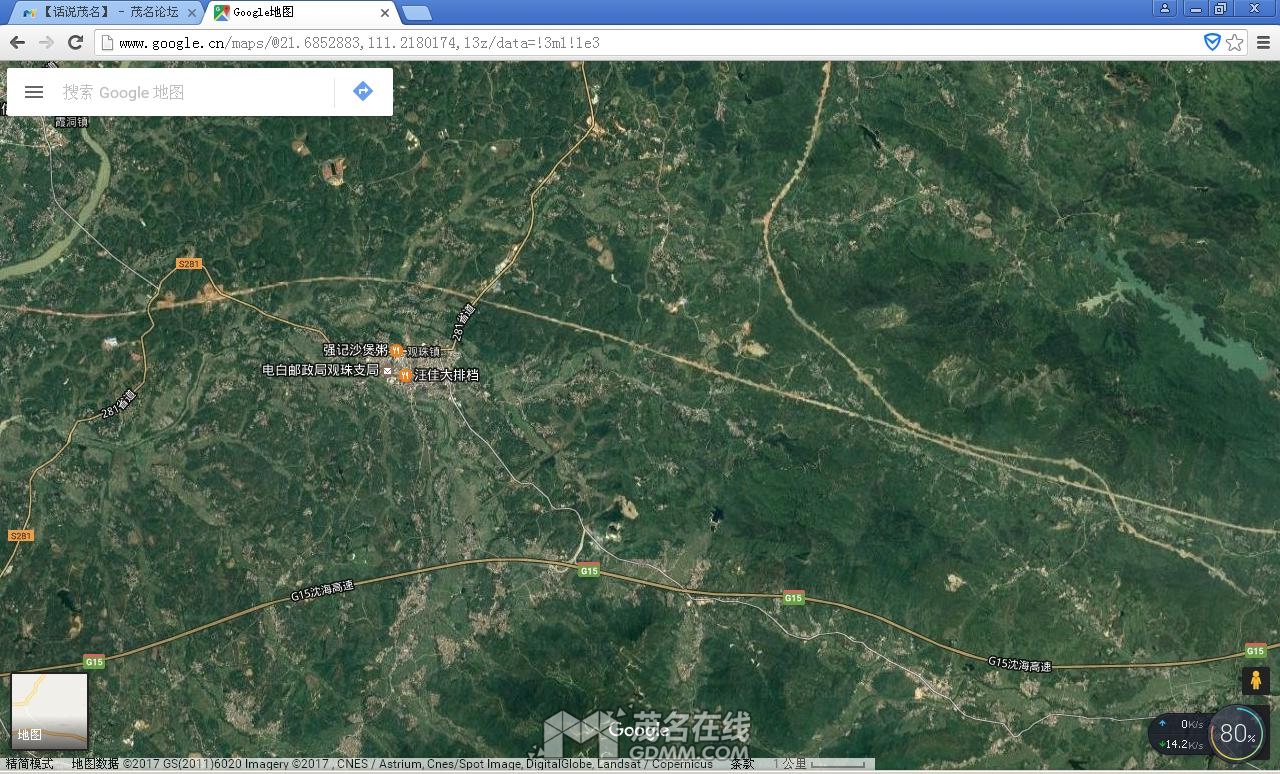Click the 80% speed monitor circle
The image size is (1280, 774).
[x=1237, y=735]
